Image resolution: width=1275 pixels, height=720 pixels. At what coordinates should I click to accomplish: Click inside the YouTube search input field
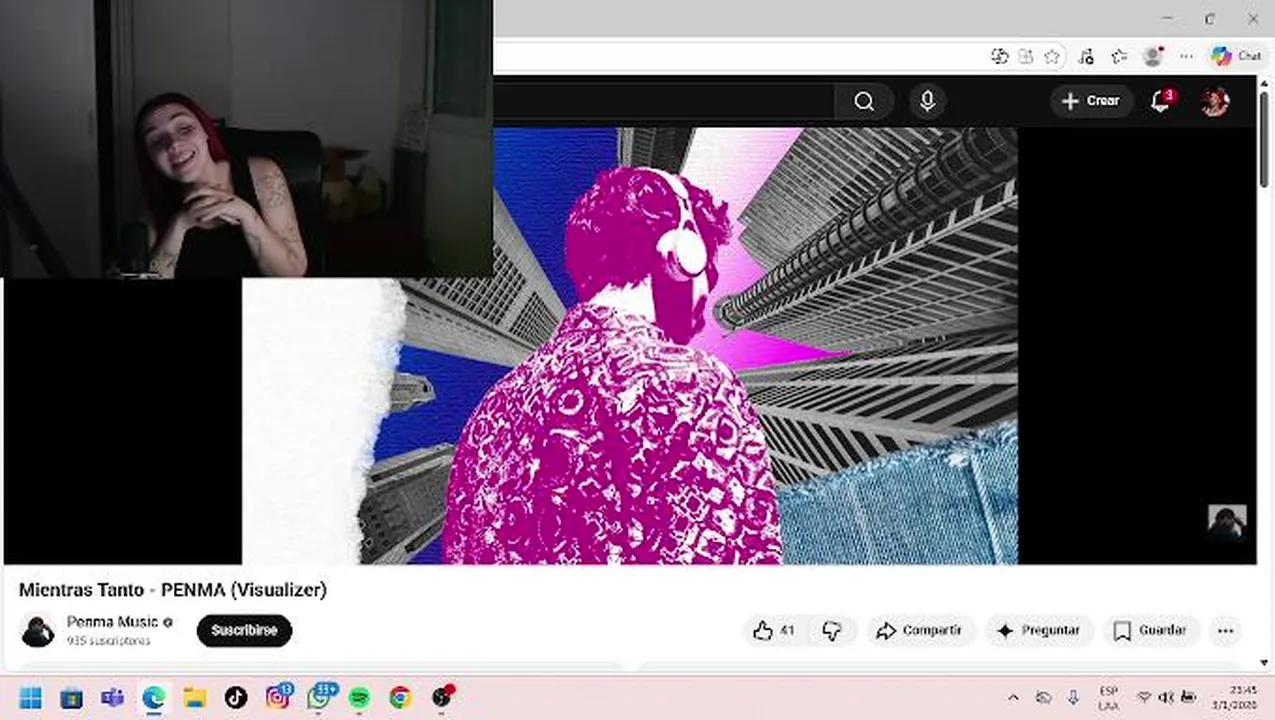pos(665,101)
